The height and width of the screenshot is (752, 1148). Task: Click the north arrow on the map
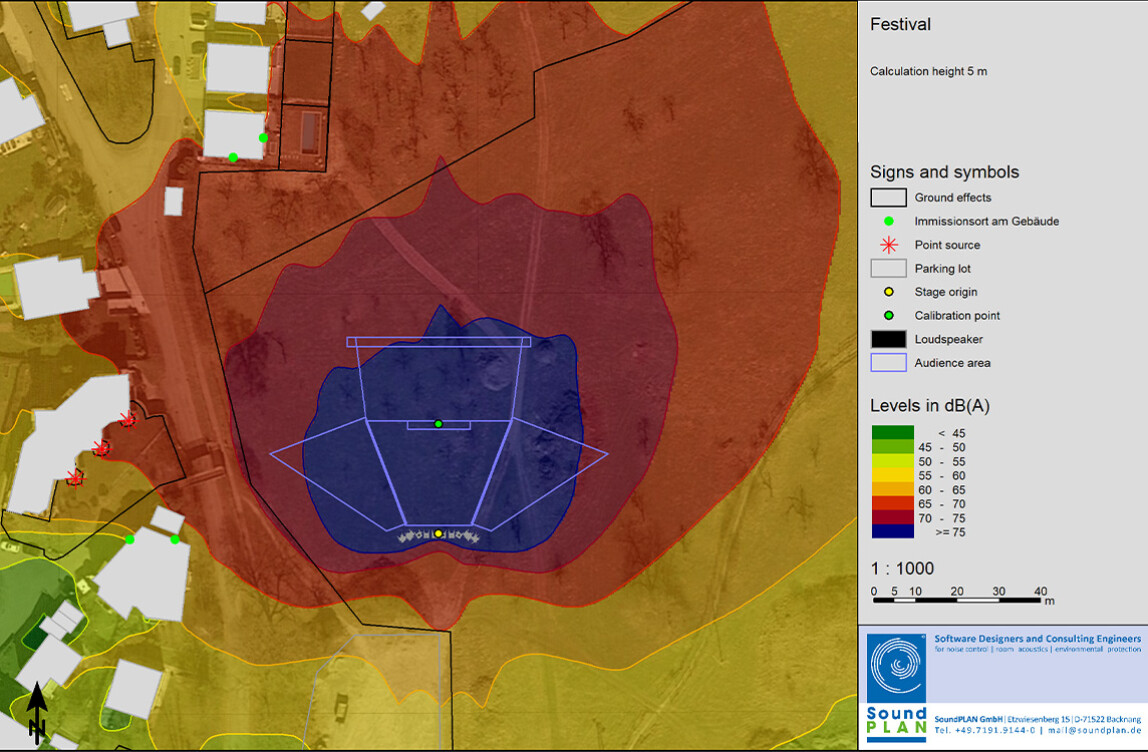pyautogui.click(x=36, y=712)
